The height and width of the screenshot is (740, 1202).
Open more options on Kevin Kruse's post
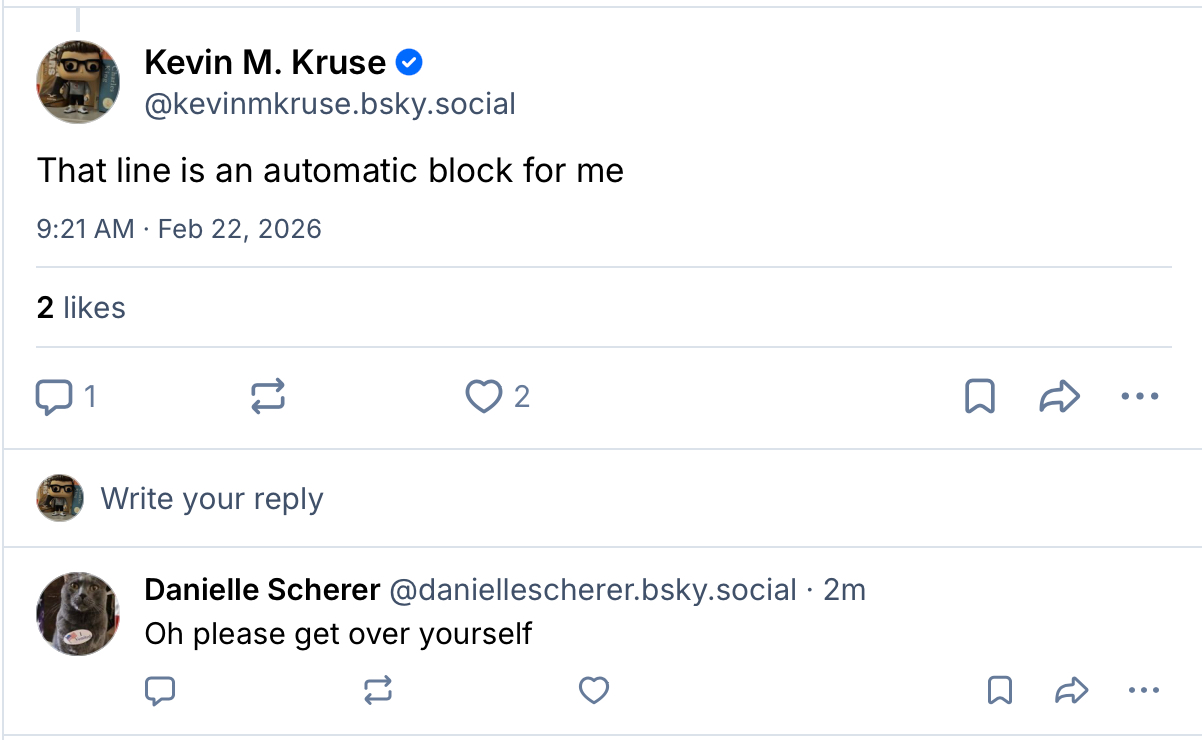pos(1139,398)
